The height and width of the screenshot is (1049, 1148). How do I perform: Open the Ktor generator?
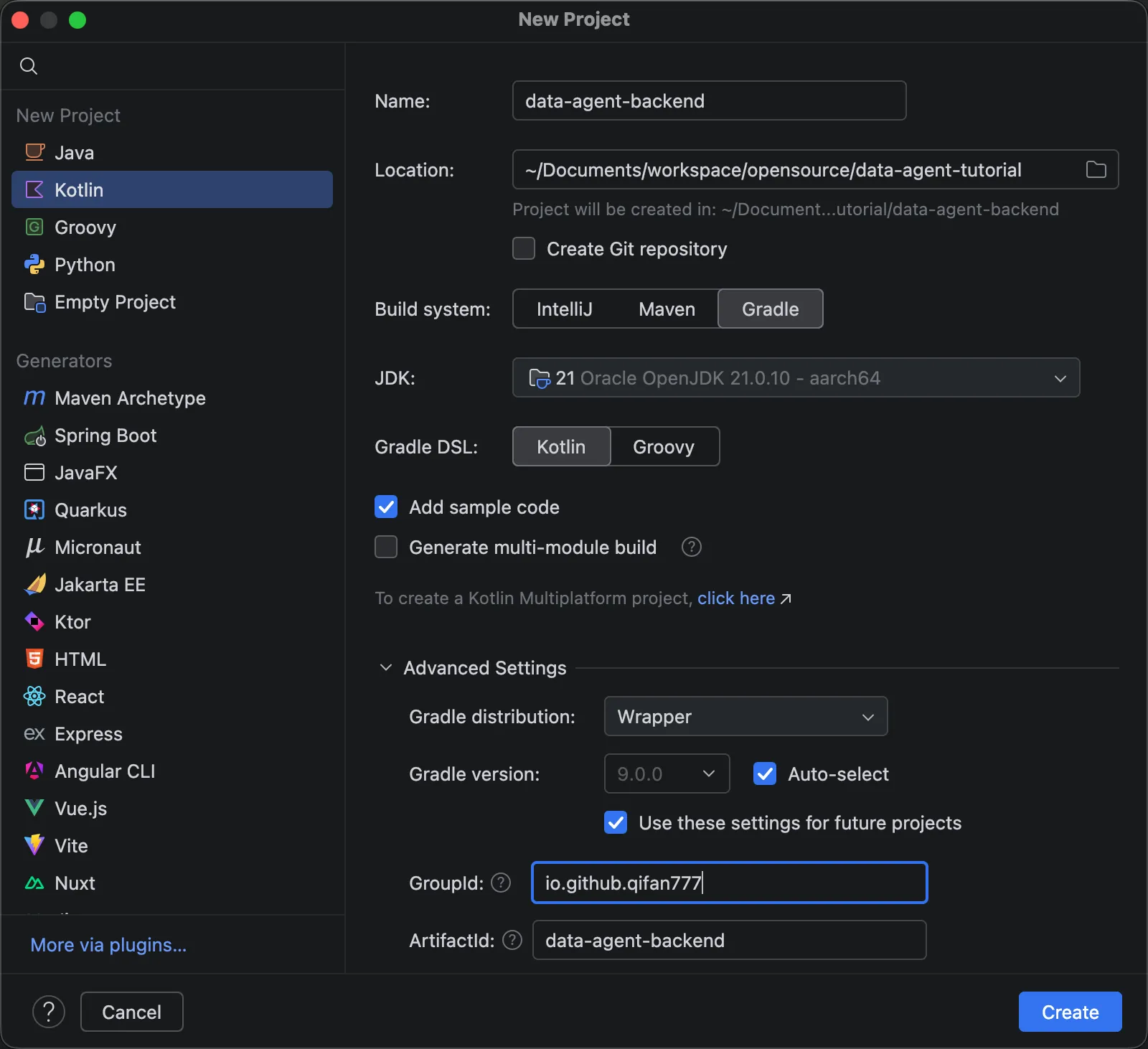[x=72, y=621]
